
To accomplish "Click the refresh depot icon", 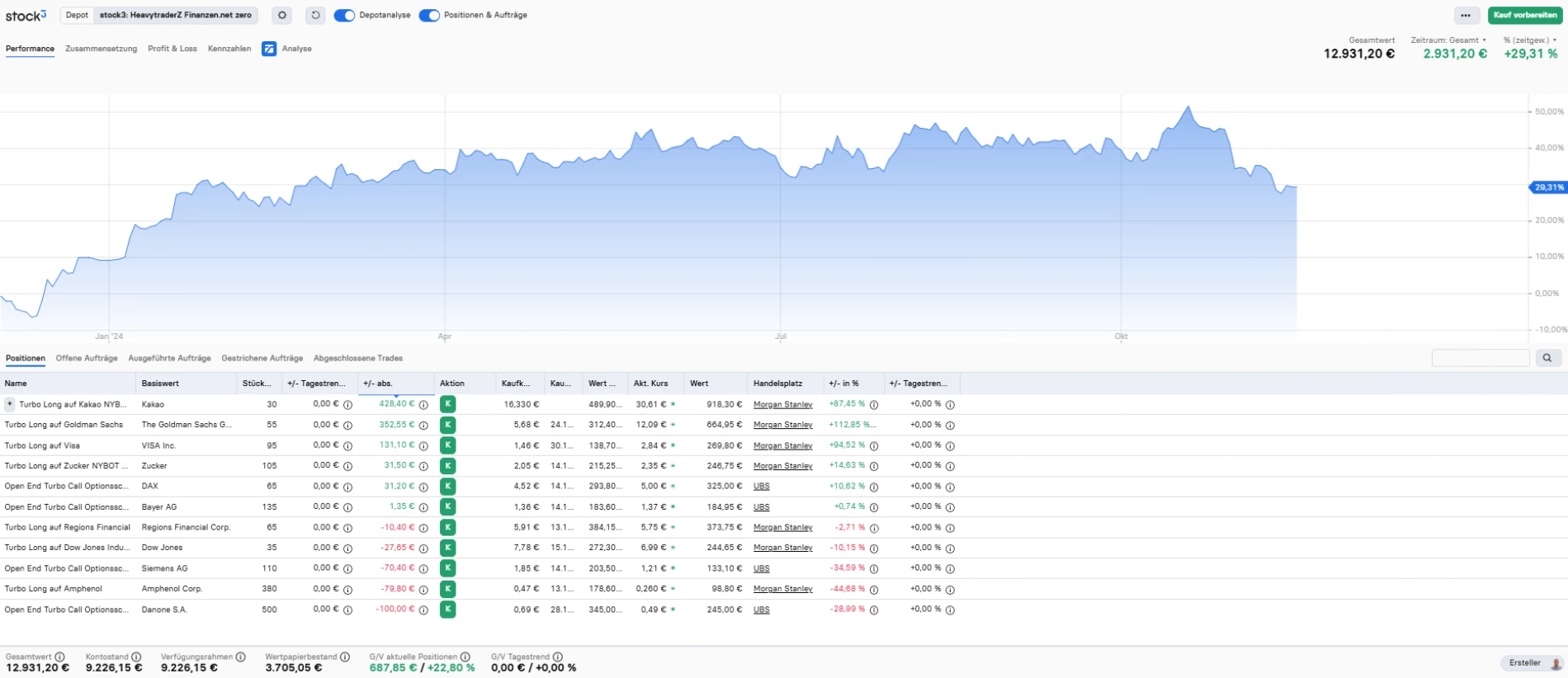I will click(315, 15).
